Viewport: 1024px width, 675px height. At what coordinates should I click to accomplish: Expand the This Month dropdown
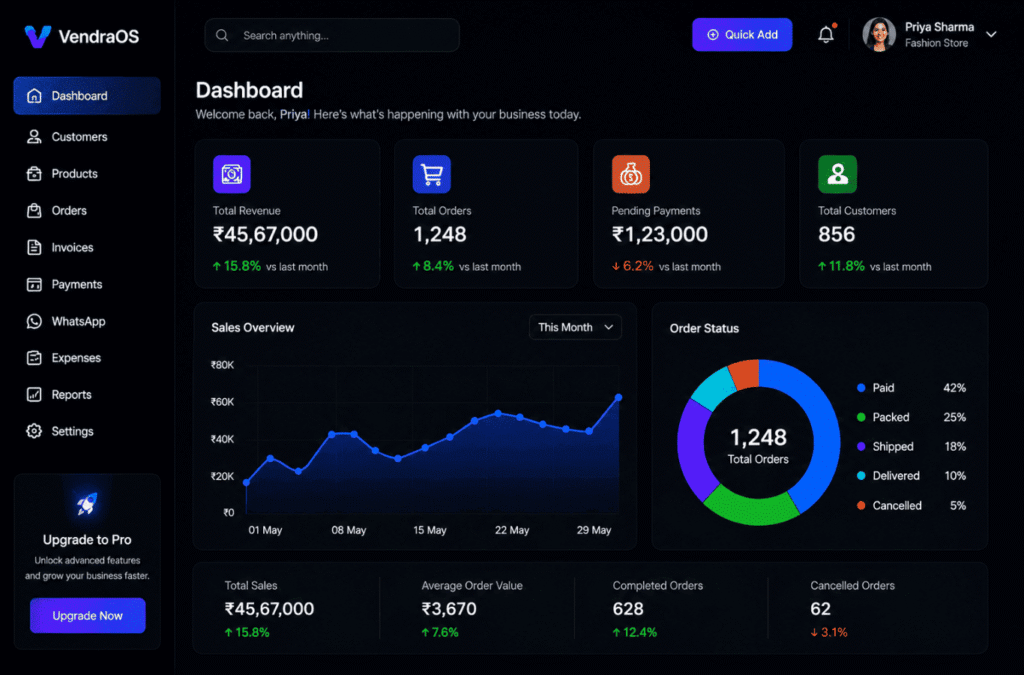click(575, 327)
